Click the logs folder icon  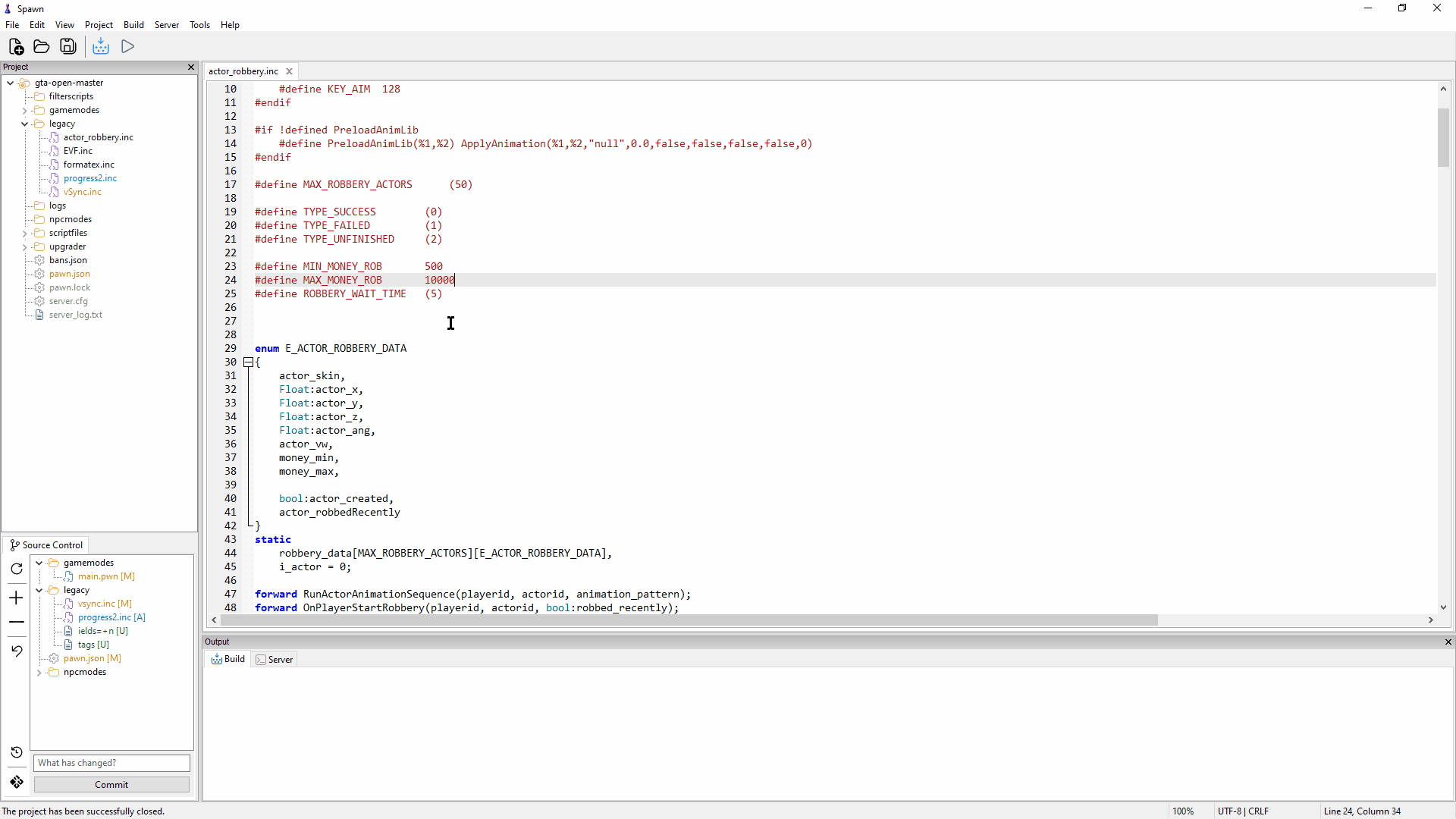coord(39,206)
